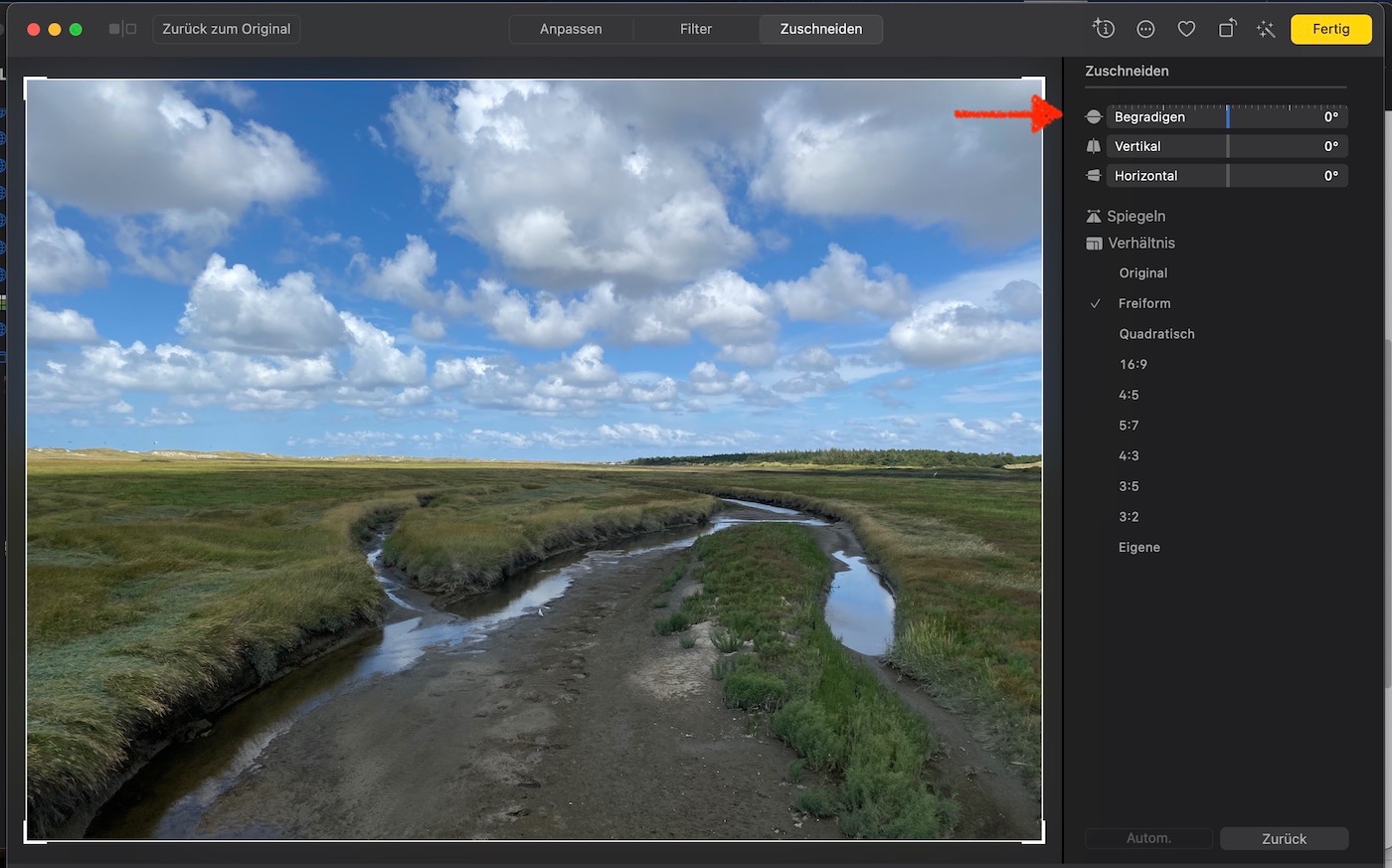The width and height of the screenshot is (1392, 868).
Task: Click the top-left crop corner handle
Action: point(27,81)
